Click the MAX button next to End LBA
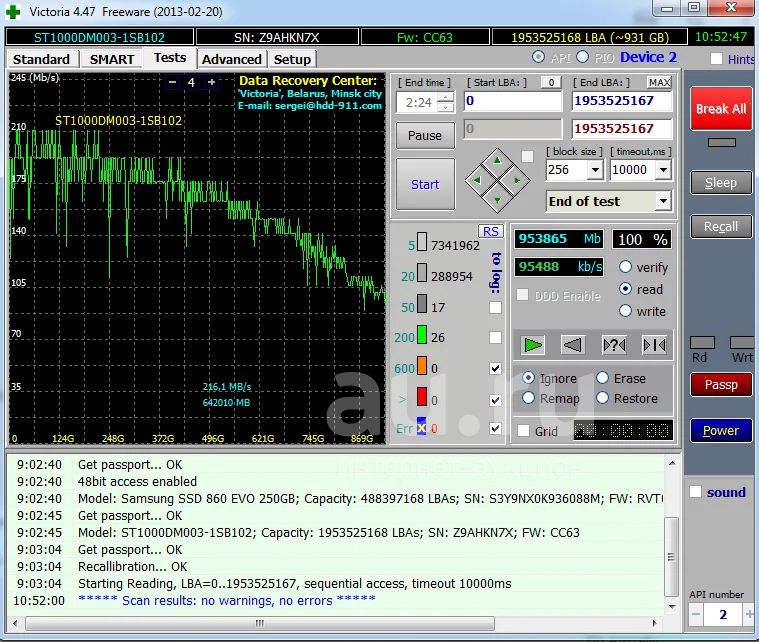 tap(659, 82)
